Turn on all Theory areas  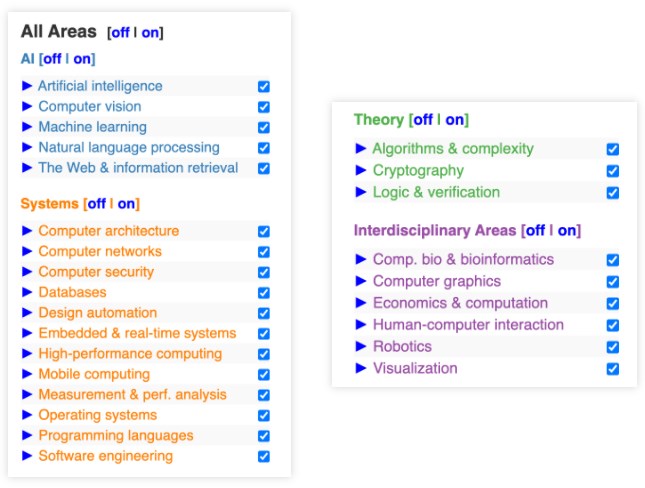click(x=455, y=120)
